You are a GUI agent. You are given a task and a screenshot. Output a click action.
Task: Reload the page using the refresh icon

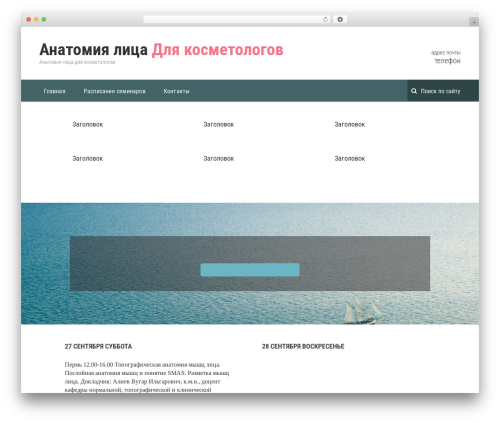pyautogui.click(x=325, y=20)
